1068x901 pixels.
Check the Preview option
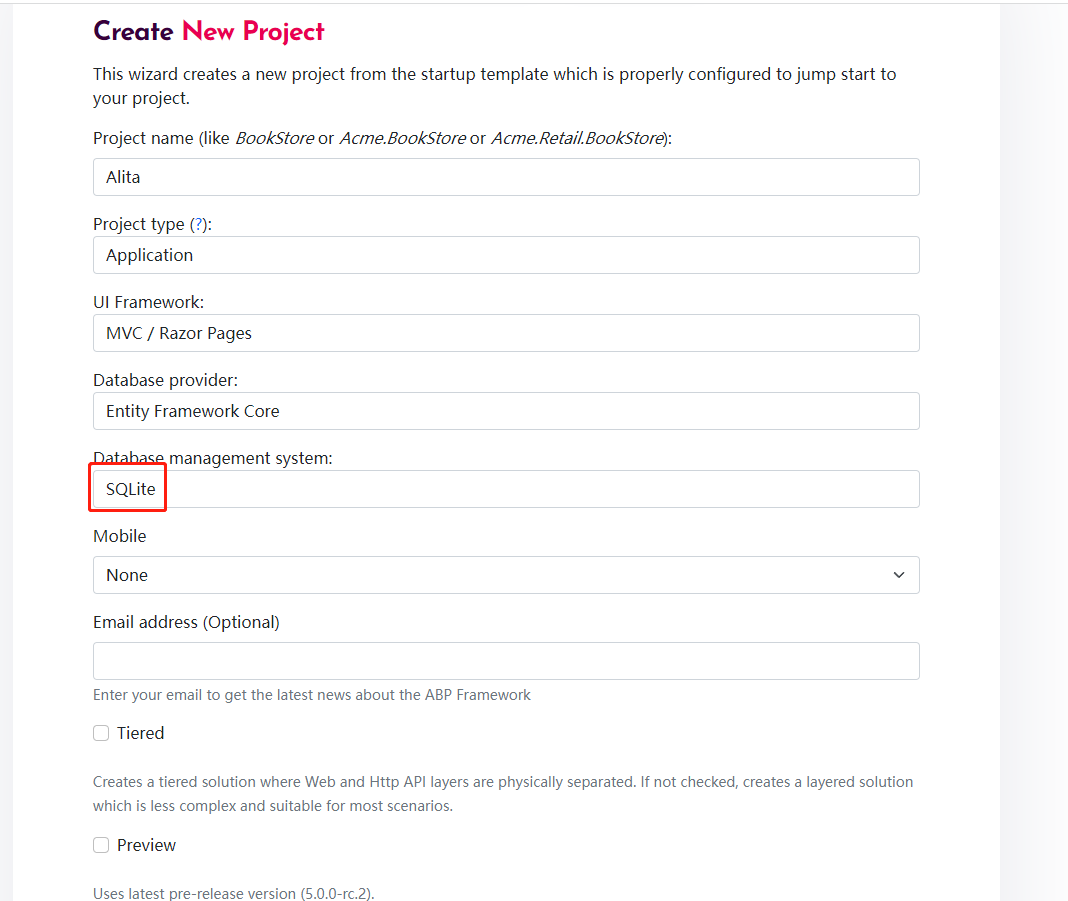(x=100, y=844)
